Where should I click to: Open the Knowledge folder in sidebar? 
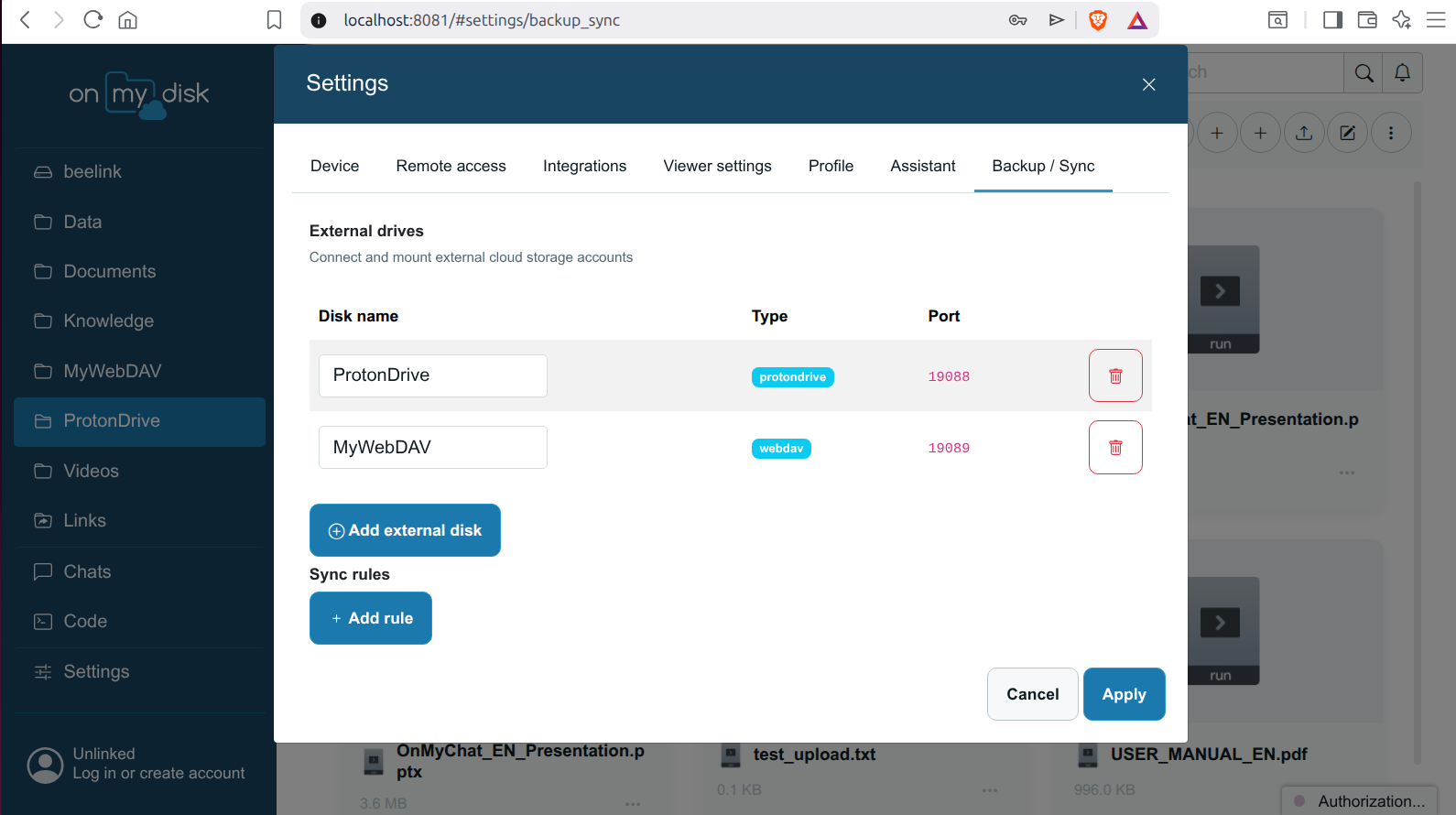tap(139, 321)
